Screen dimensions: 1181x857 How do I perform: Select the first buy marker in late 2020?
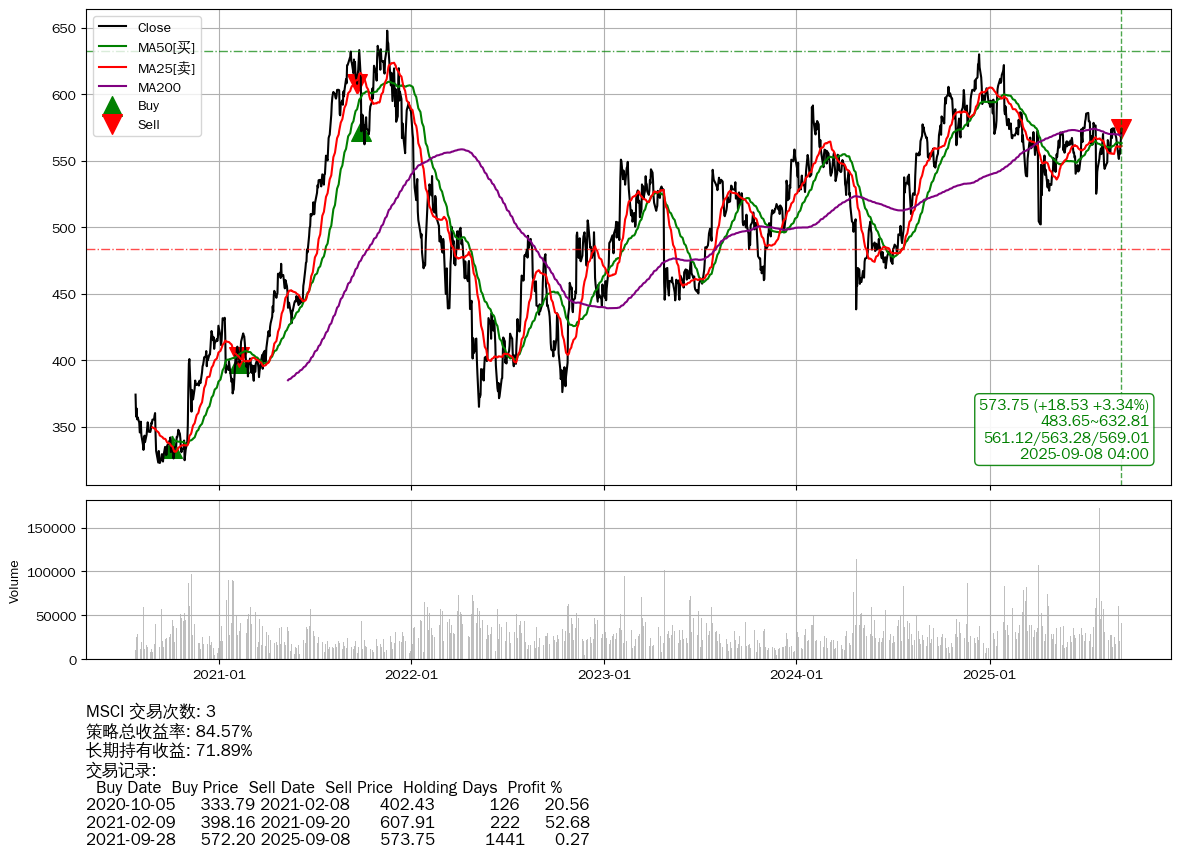pos(174,449)
